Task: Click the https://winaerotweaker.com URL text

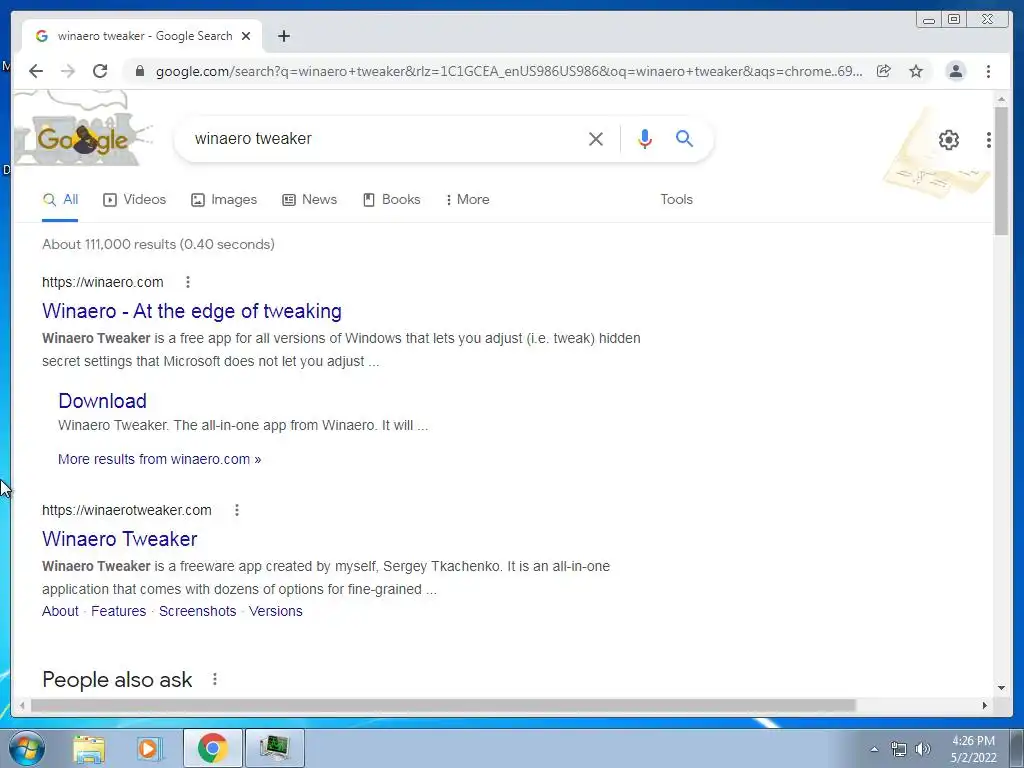Action: click(x=127, y=510)
